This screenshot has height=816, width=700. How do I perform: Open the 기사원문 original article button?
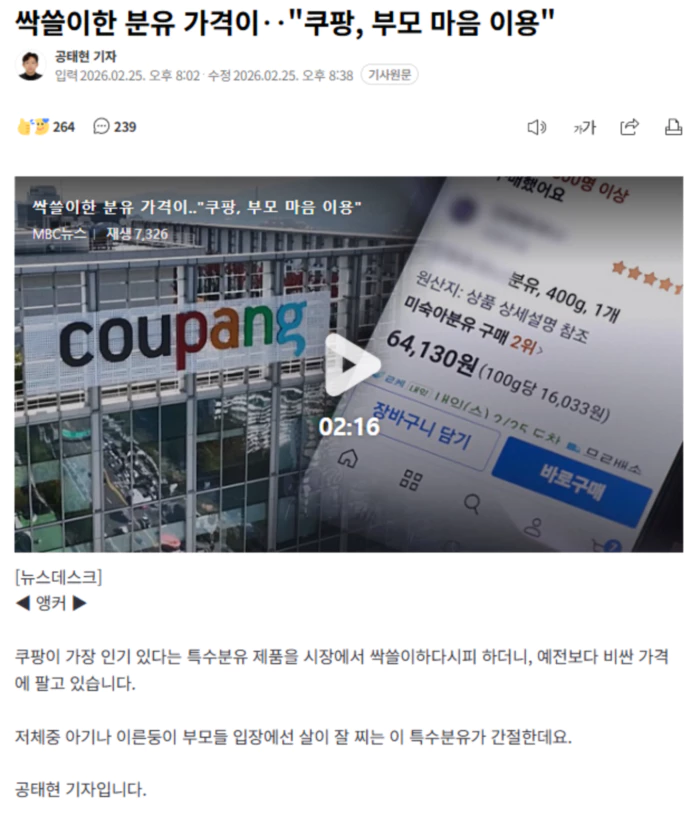point(389,75)
